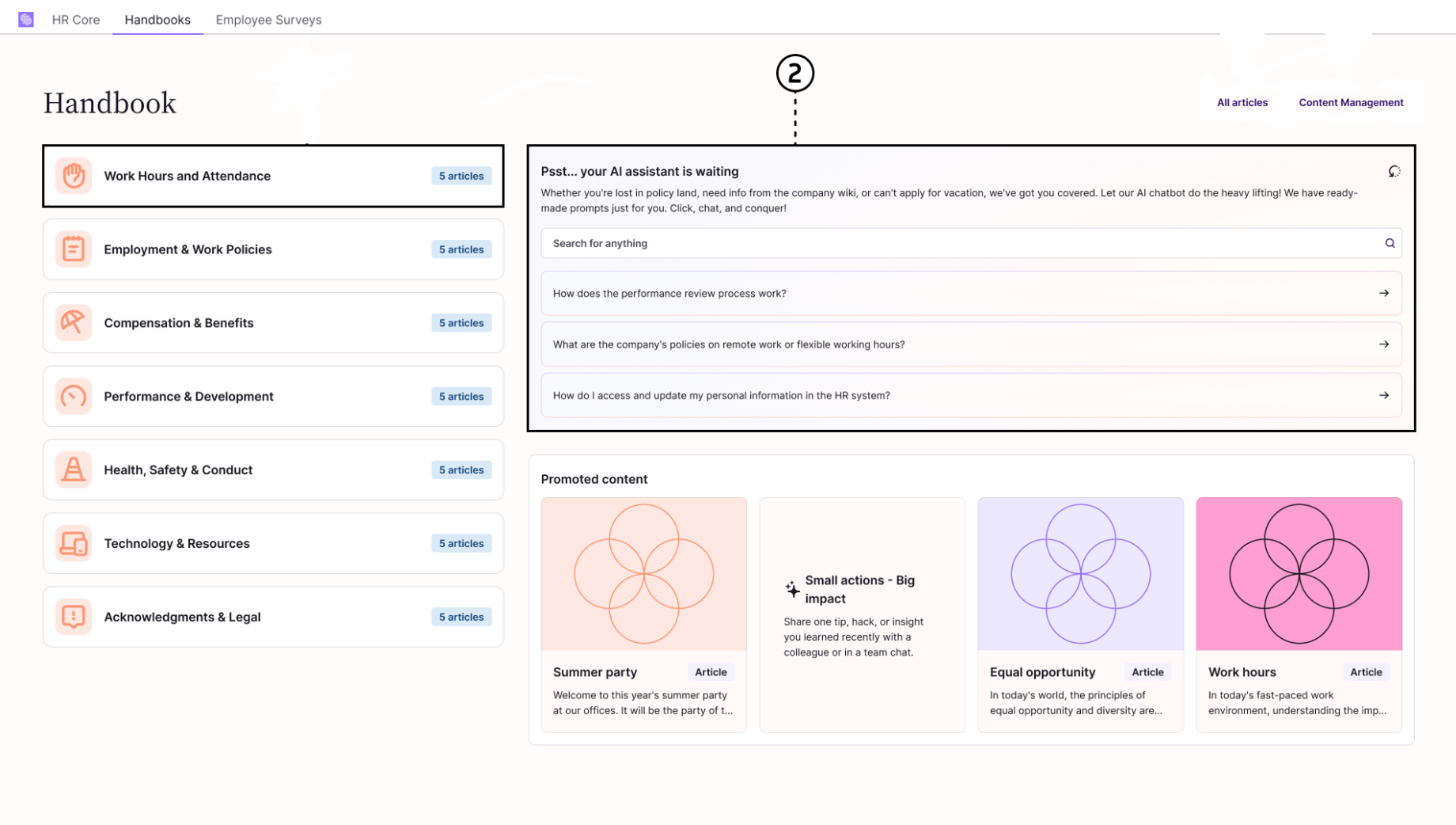Open the Summer party article thumbnail

(x=643, y=574)
